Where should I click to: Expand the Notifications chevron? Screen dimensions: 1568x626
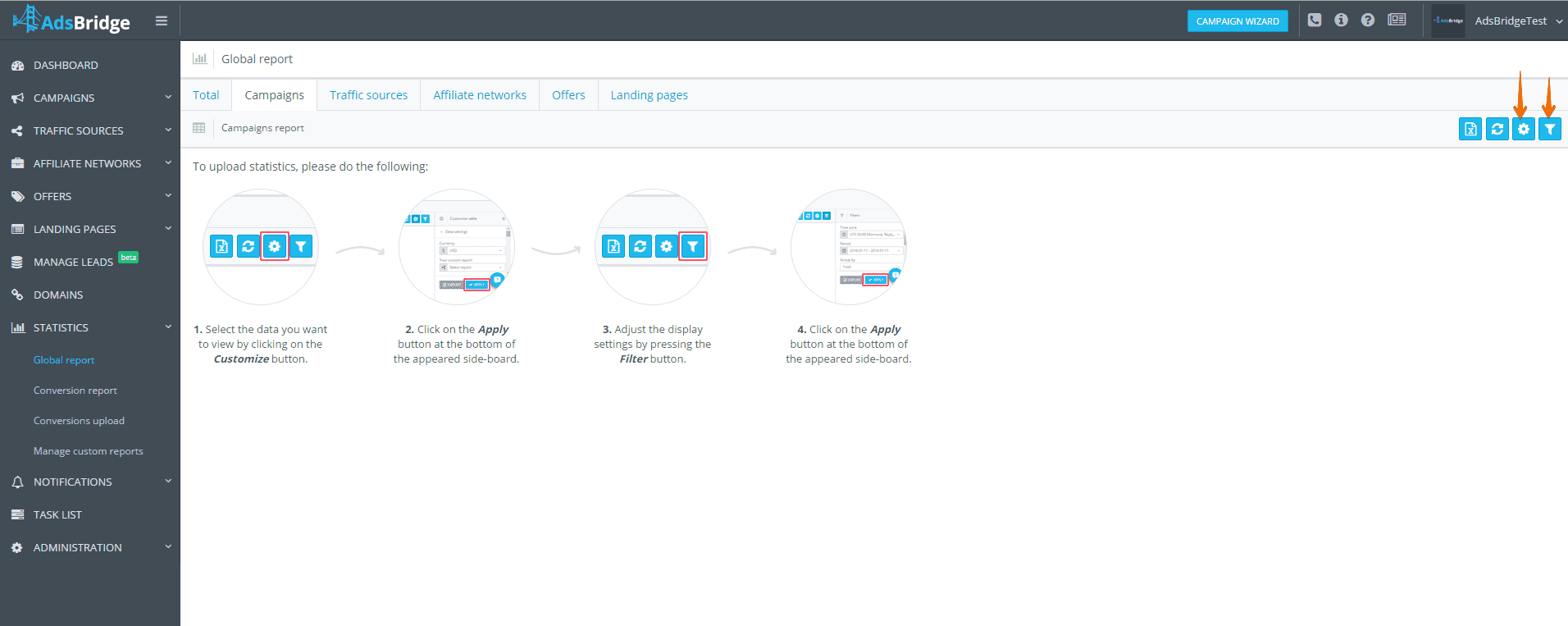click(x=168, y=482)
